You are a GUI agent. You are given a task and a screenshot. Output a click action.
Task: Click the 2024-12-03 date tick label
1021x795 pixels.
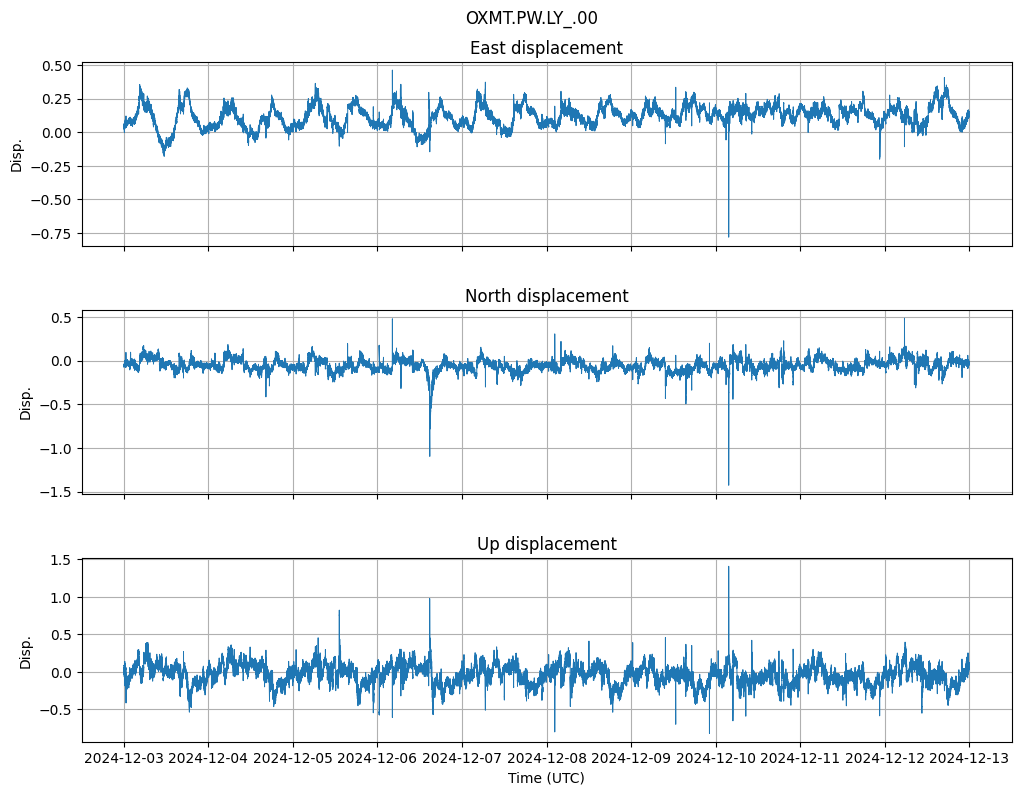tap(124, 758)
